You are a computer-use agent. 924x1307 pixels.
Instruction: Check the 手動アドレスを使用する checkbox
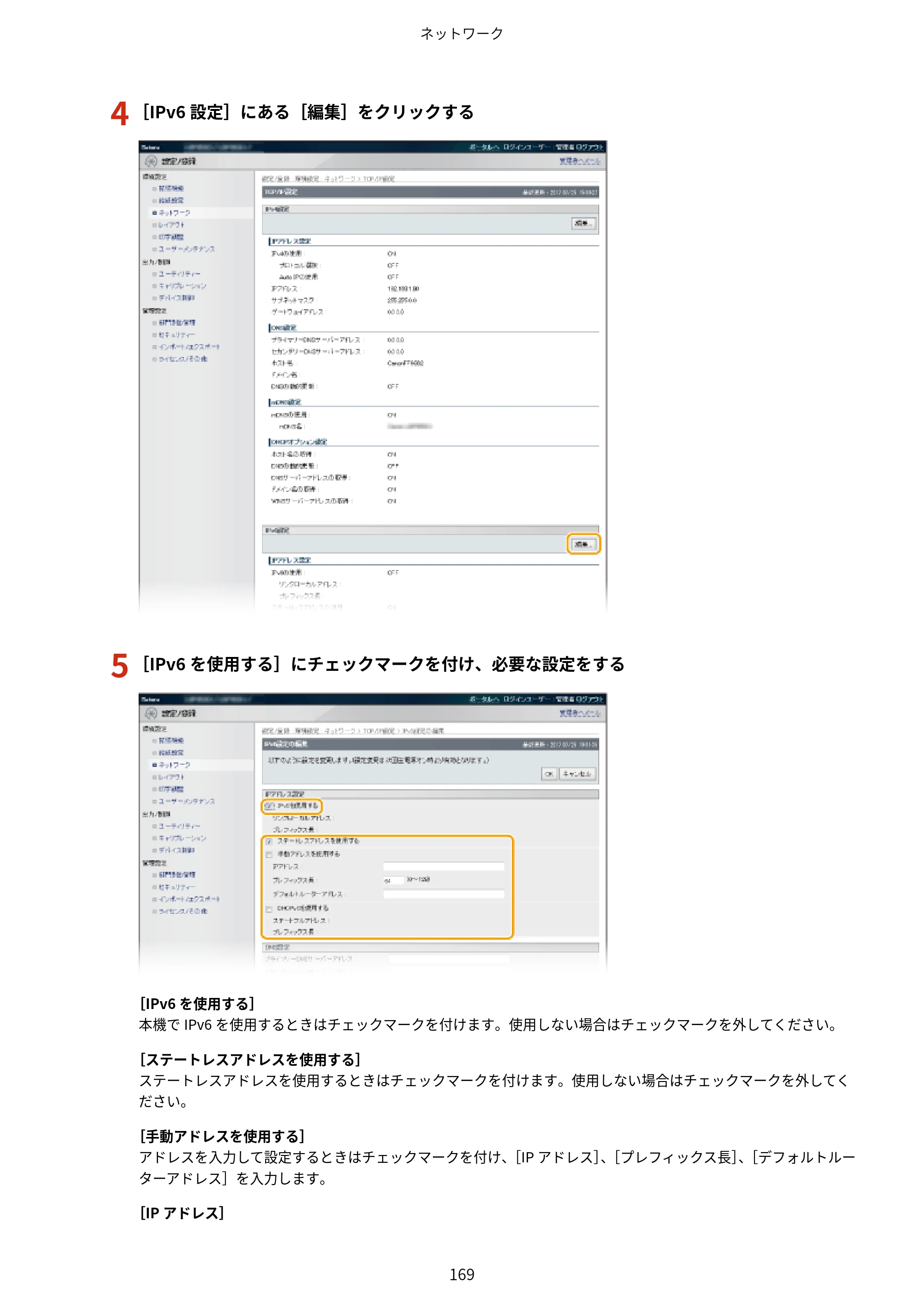[269, 854]
